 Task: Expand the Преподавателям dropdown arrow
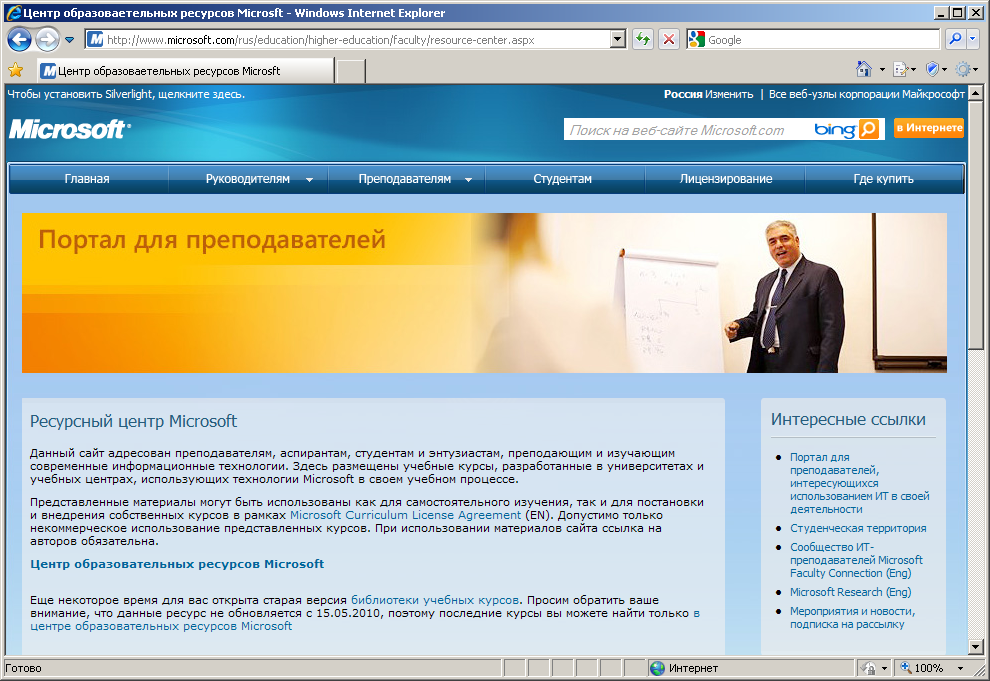(x=468, y=180)
